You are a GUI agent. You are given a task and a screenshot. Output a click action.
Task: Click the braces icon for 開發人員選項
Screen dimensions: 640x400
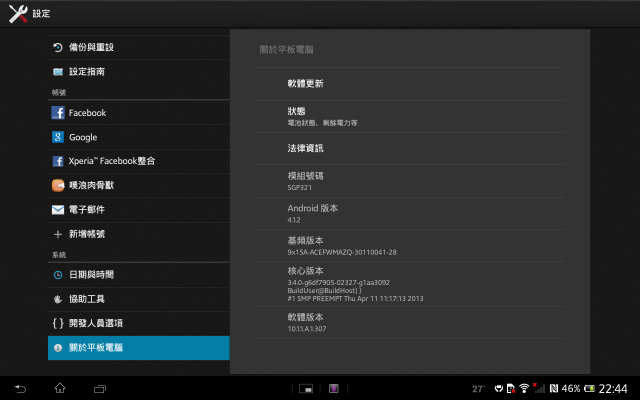click(58, 323)
